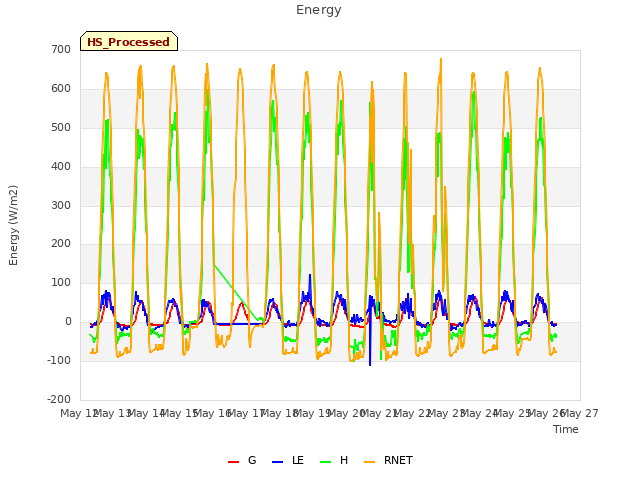Screen dimensions: 640x480
Task: Click the Energy chart title
Action: 319,10
